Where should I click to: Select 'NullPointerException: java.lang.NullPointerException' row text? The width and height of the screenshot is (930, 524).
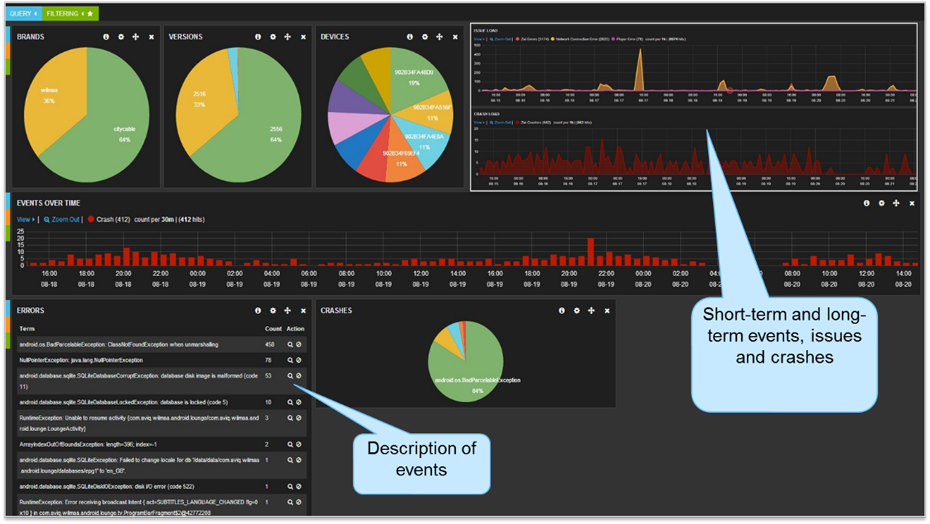click(x=81, y=360)
